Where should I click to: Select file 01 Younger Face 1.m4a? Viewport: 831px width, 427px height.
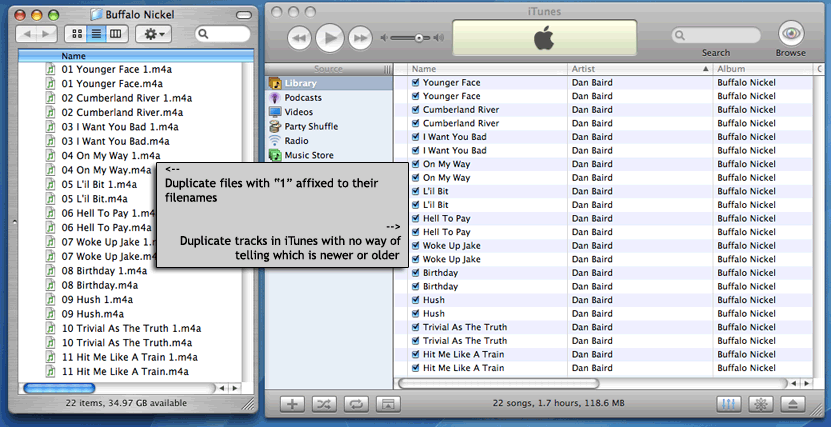point(117,69)
